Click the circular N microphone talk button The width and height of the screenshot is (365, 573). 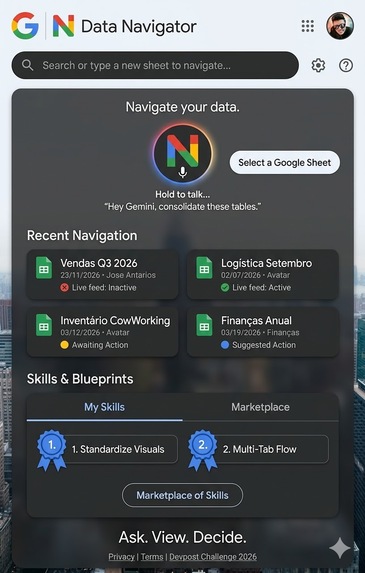[183, 153]
